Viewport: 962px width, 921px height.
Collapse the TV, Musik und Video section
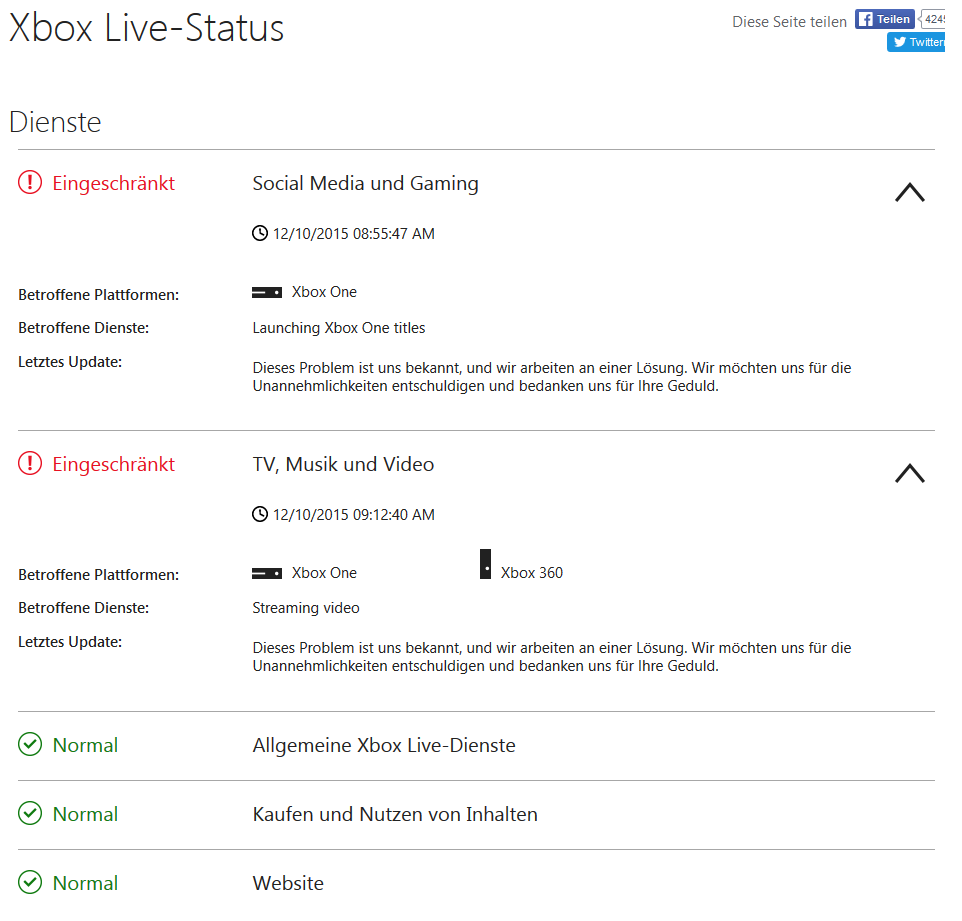click(910, 473)
